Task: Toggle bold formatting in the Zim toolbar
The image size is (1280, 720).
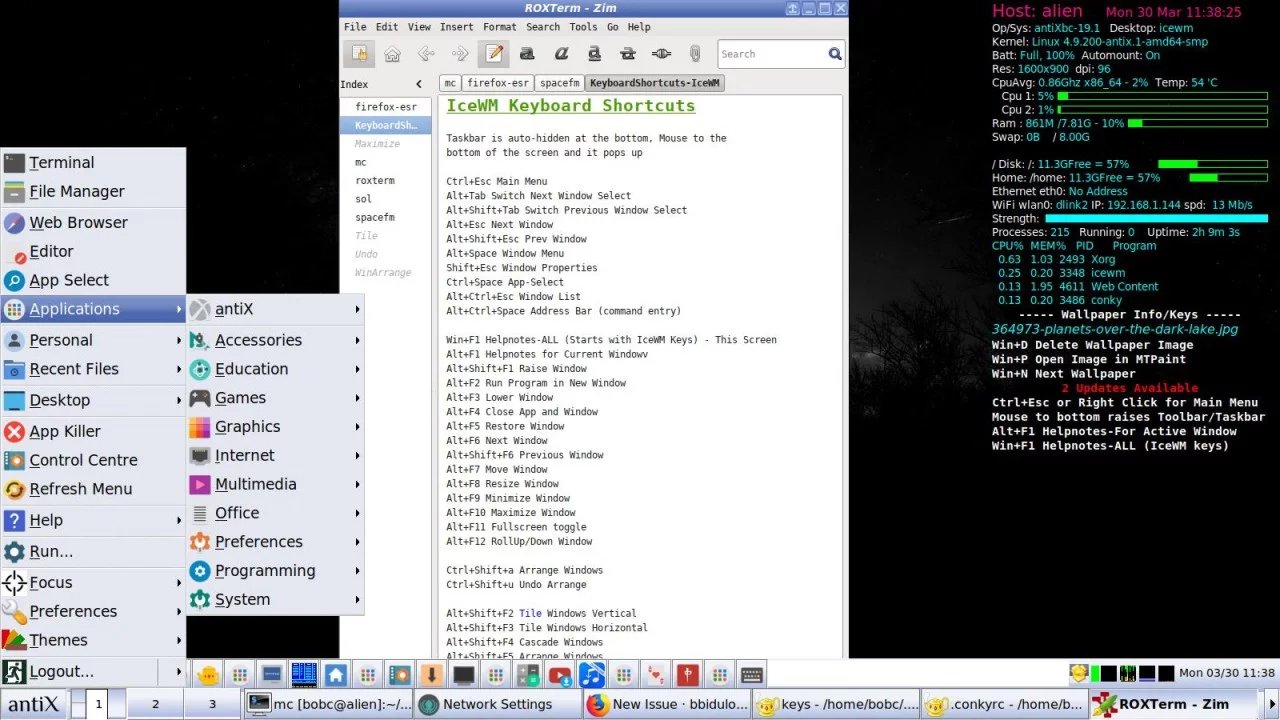Action: click(x=527, y=54)
